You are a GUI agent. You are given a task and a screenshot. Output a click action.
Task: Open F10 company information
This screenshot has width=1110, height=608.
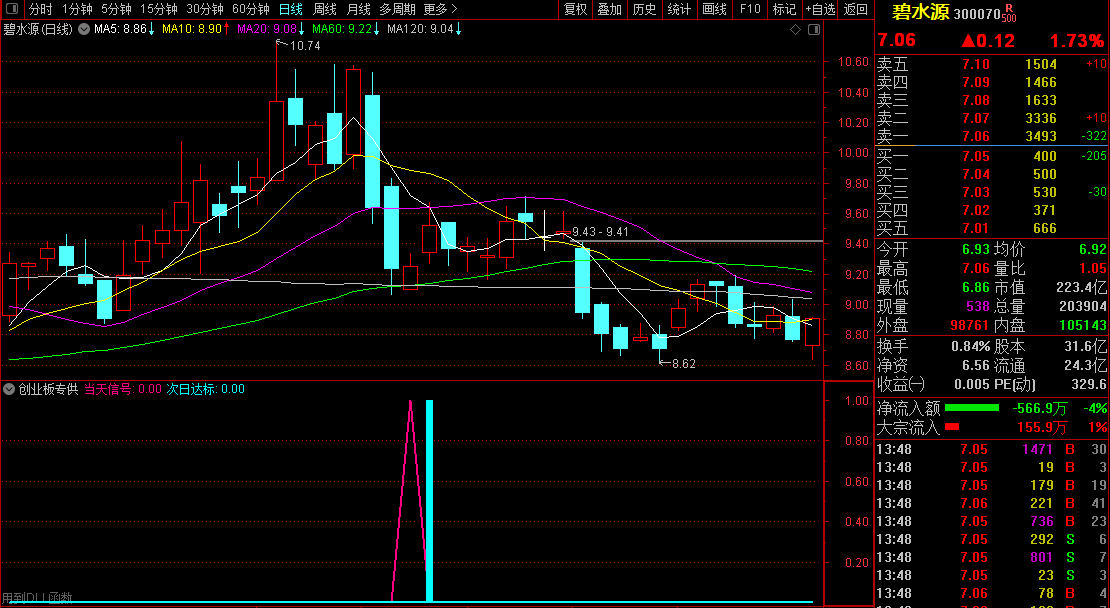pos(750,10)
